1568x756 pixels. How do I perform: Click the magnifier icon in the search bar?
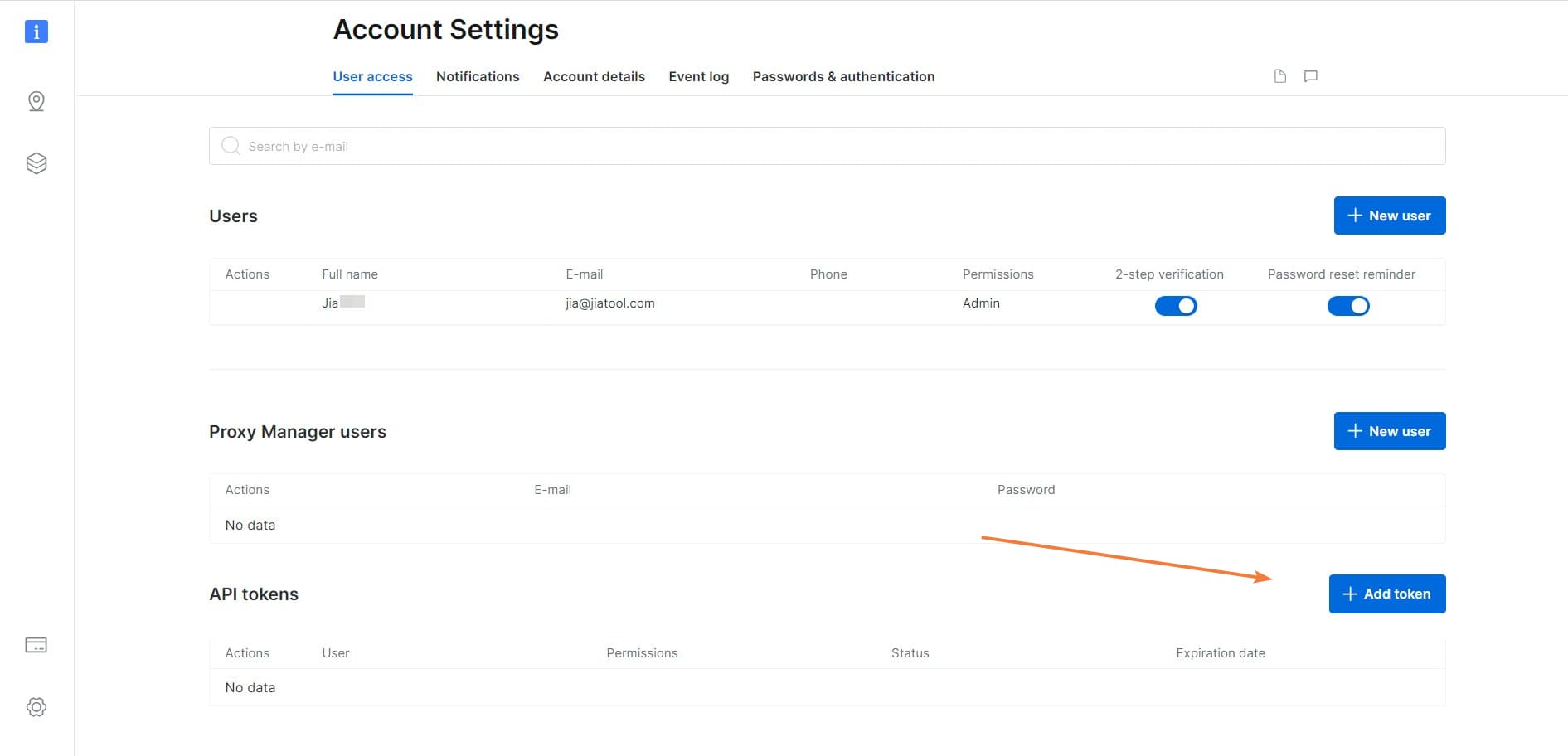click(231, 146)
